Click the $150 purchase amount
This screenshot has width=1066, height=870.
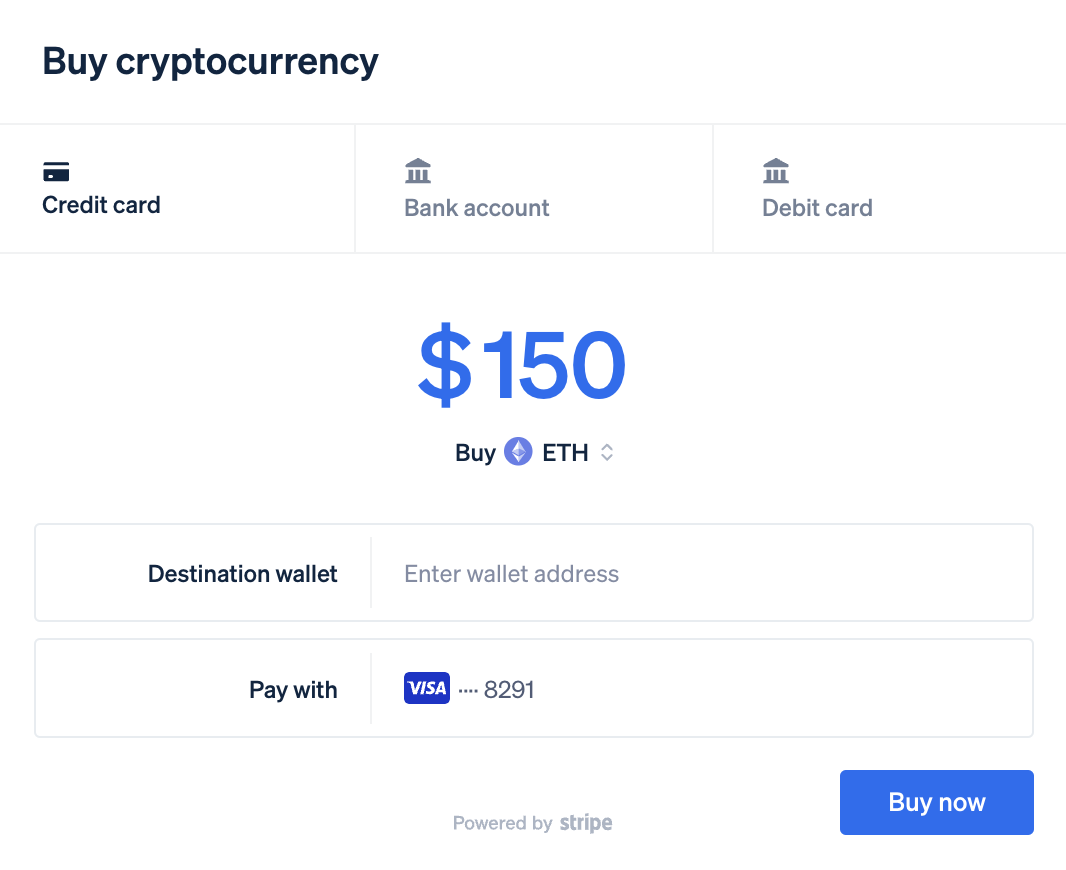tap(522, 365)
